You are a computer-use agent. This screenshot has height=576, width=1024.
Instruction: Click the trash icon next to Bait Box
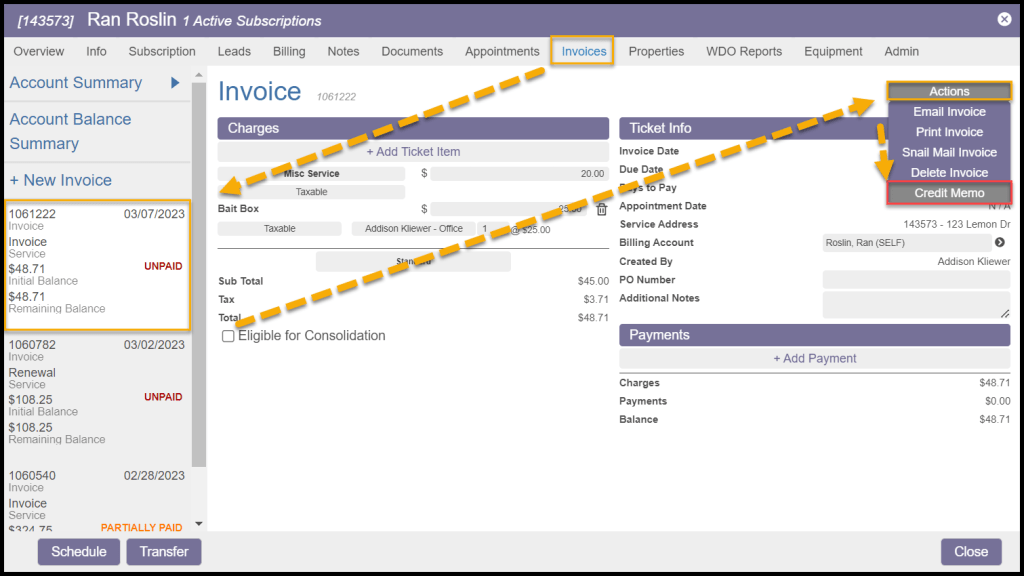(601, 210)
